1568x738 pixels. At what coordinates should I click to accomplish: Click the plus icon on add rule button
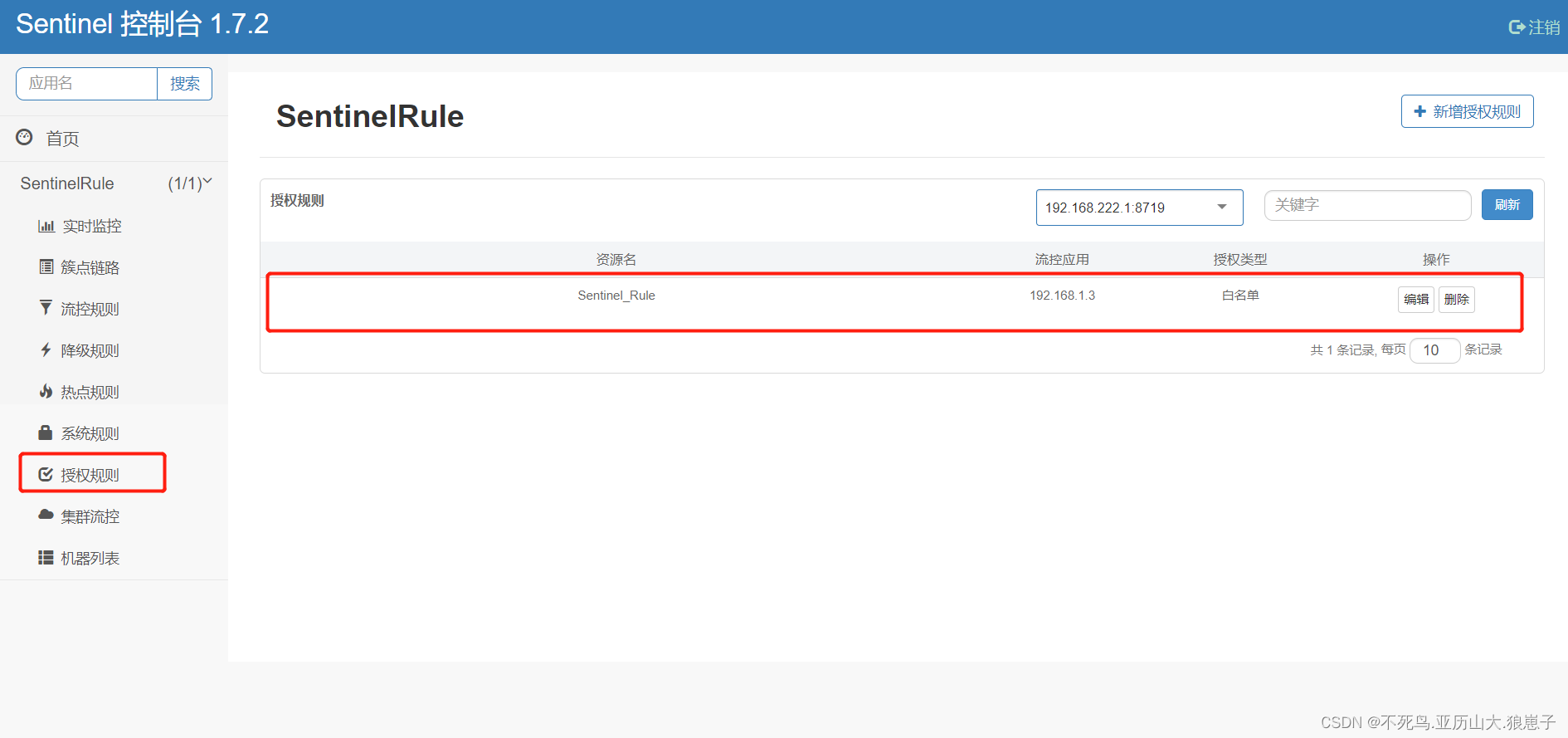coord(1420,111)
